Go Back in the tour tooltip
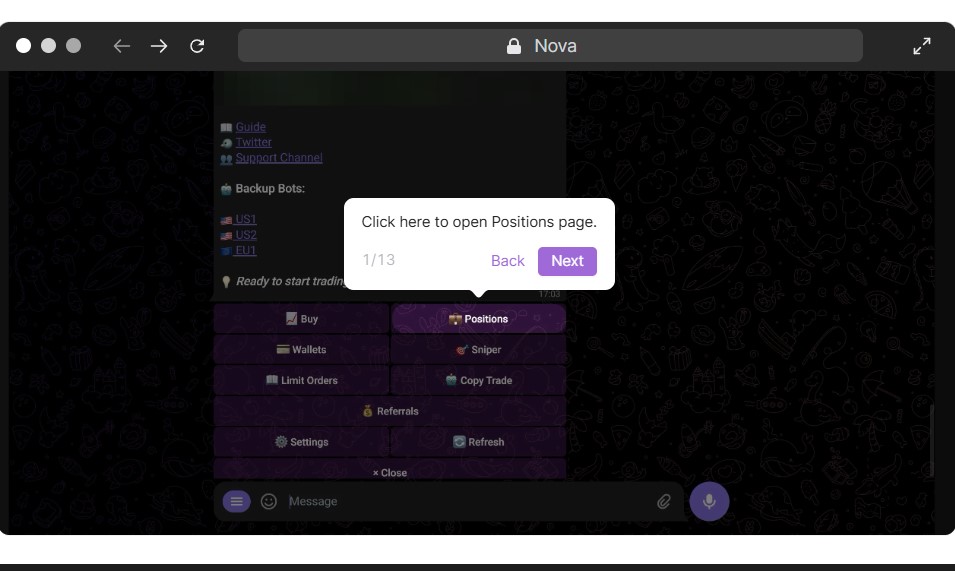The height and width of the screenshot is (571, 955). 507,261
